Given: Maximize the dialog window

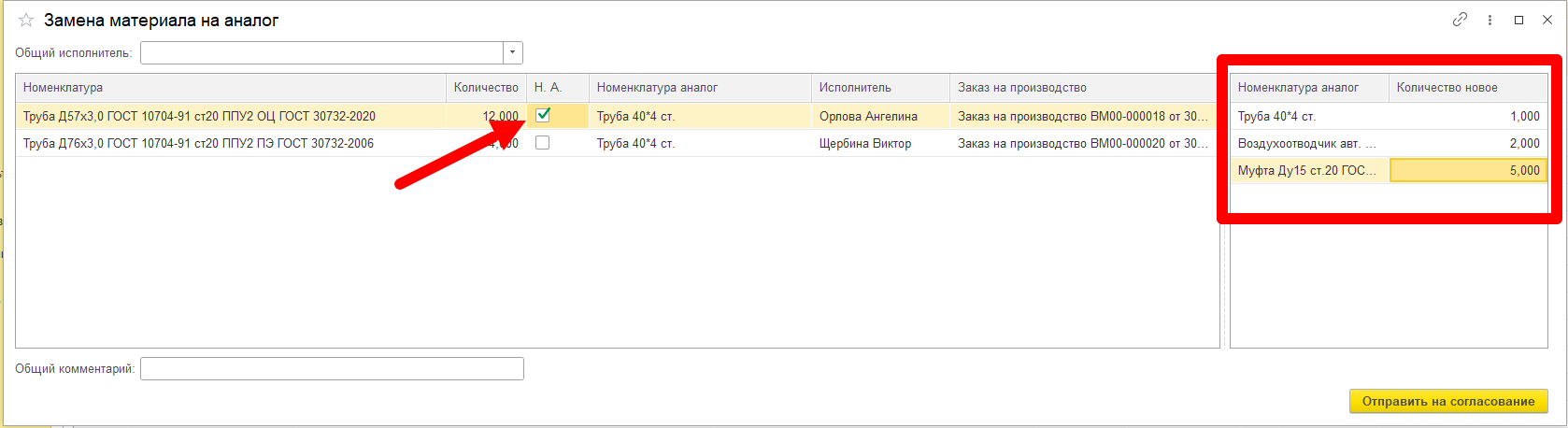Looking at the screenshot, I should click(x=1519, y=20).
